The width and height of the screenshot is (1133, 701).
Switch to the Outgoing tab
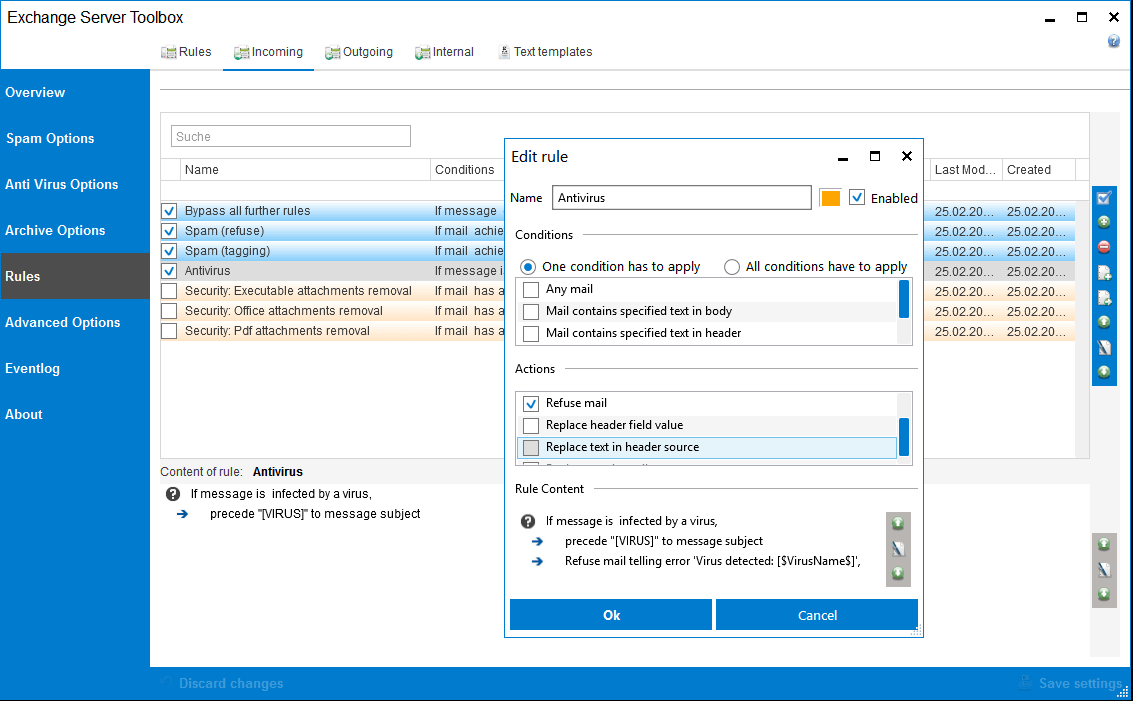[359, 52]
